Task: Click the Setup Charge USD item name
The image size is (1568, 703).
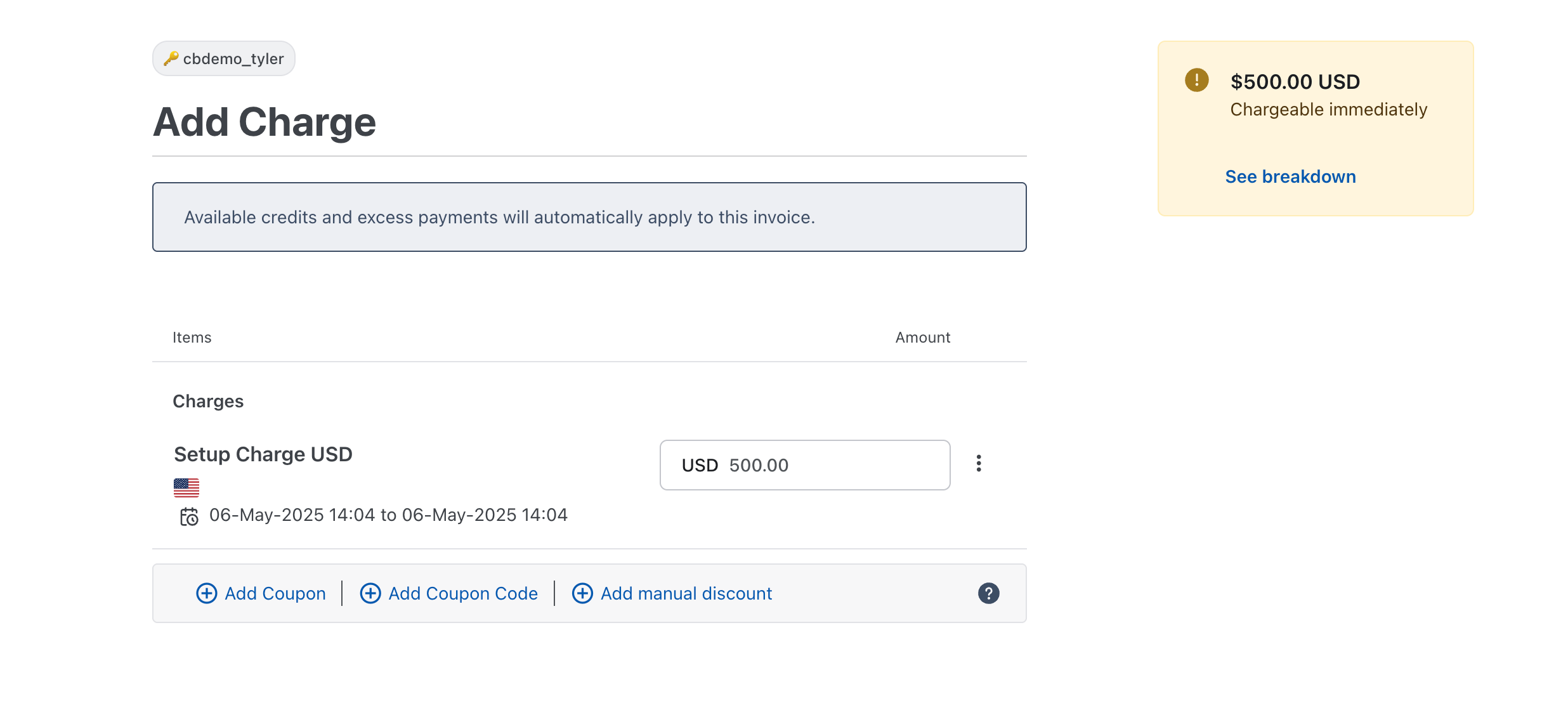Action: 263,454
